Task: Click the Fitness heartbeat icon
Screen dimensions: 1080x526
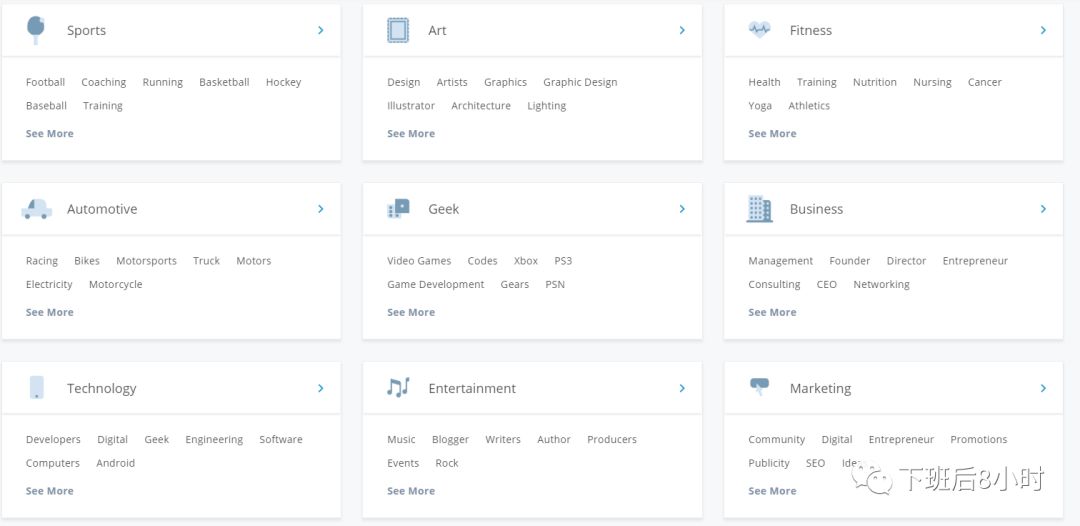Action: [759, 30]
